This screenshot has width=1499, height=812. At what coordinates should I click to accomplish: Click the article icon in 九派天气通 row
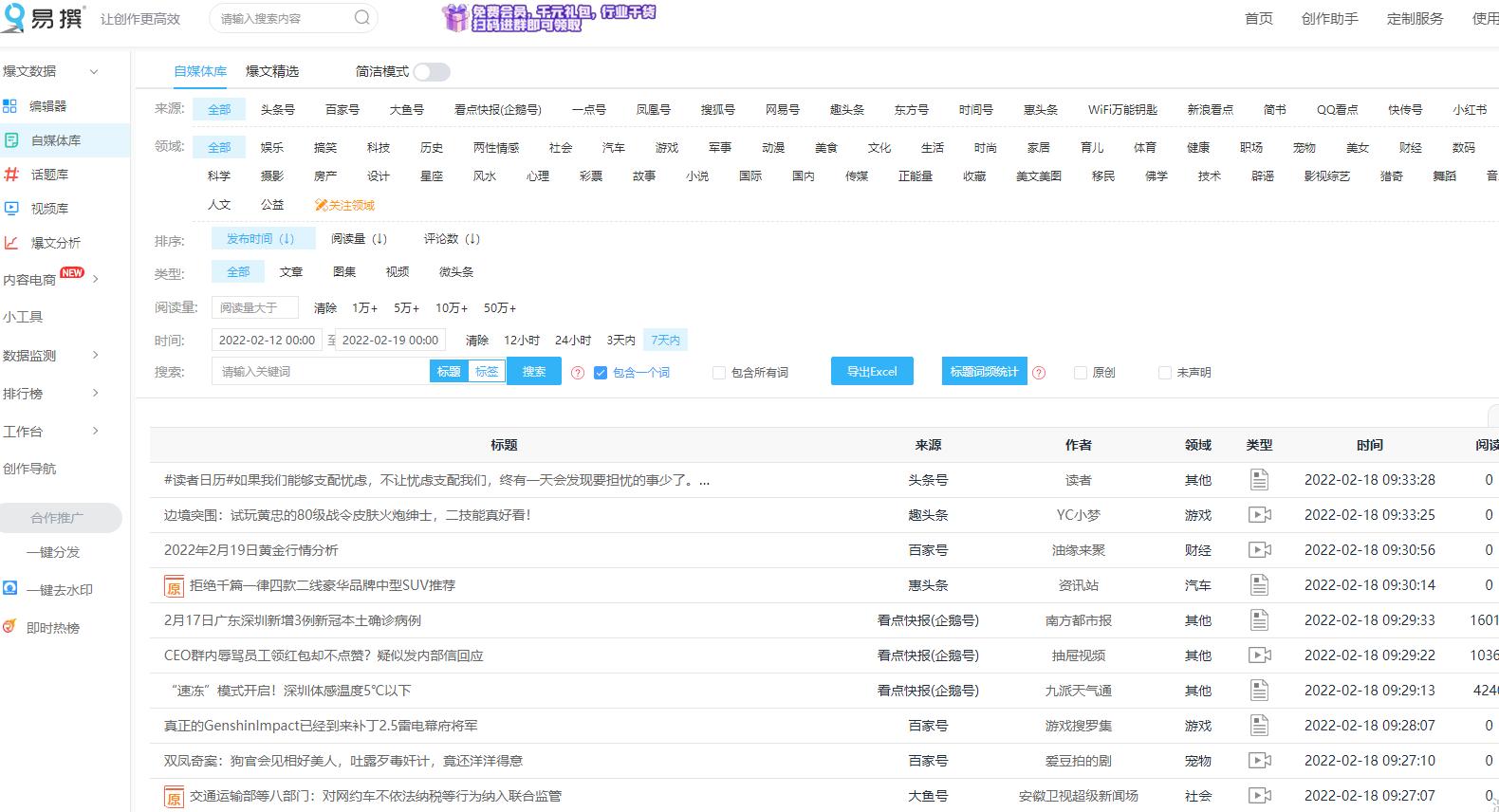(x=1259, y=691)
